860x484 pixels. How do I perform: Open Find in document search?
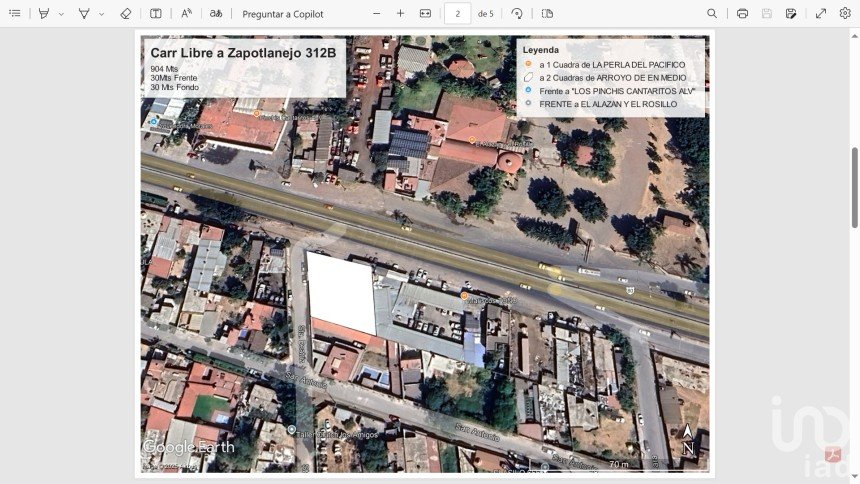pyautogui.click(x=712, y=14)
